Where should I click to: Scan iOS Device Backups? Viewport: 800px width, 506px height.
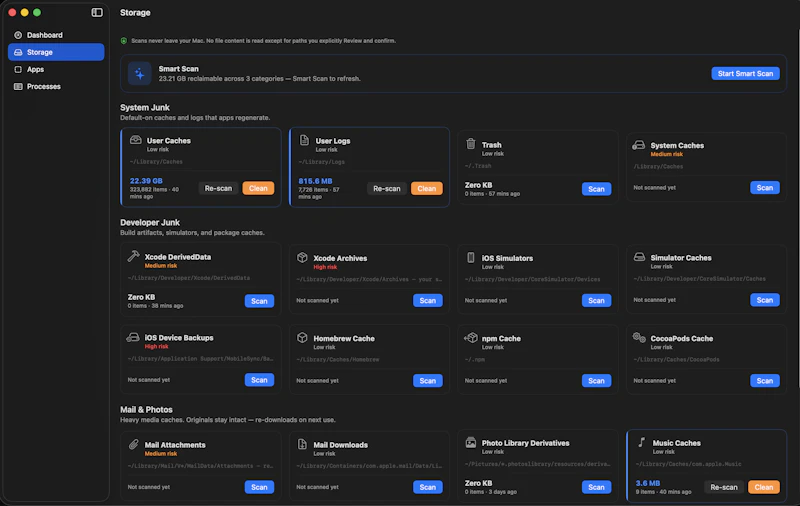(x=259, y=380)
